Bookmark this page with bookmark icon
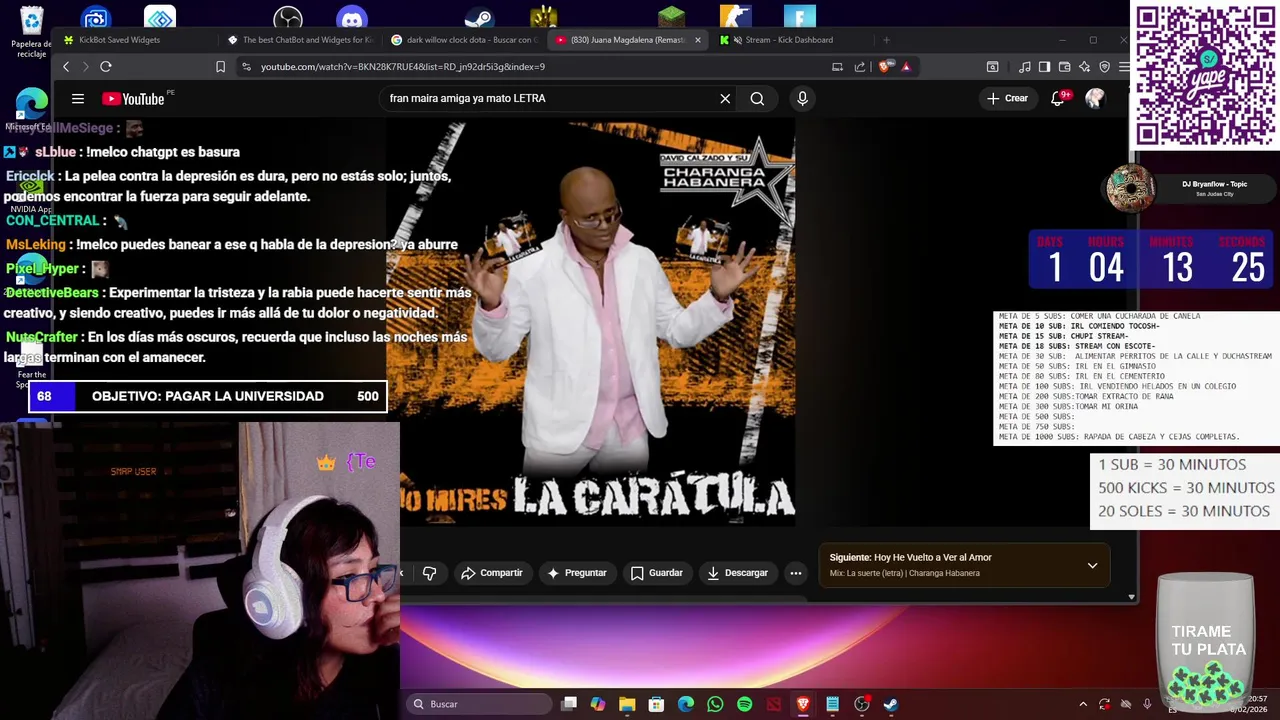This screenshot has width=1280, height=720. coord(220,67)
